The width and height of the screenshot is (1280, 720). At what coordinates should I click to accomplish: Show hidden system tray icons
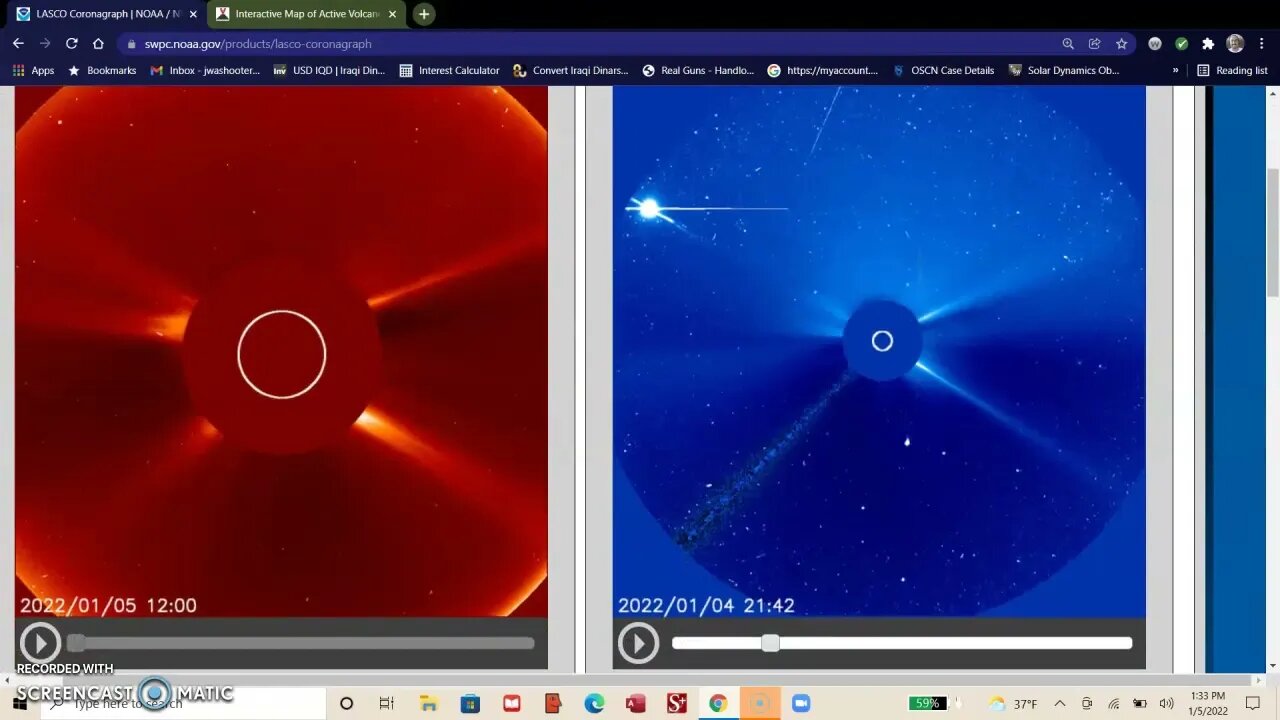click(x=1060, y=703)
